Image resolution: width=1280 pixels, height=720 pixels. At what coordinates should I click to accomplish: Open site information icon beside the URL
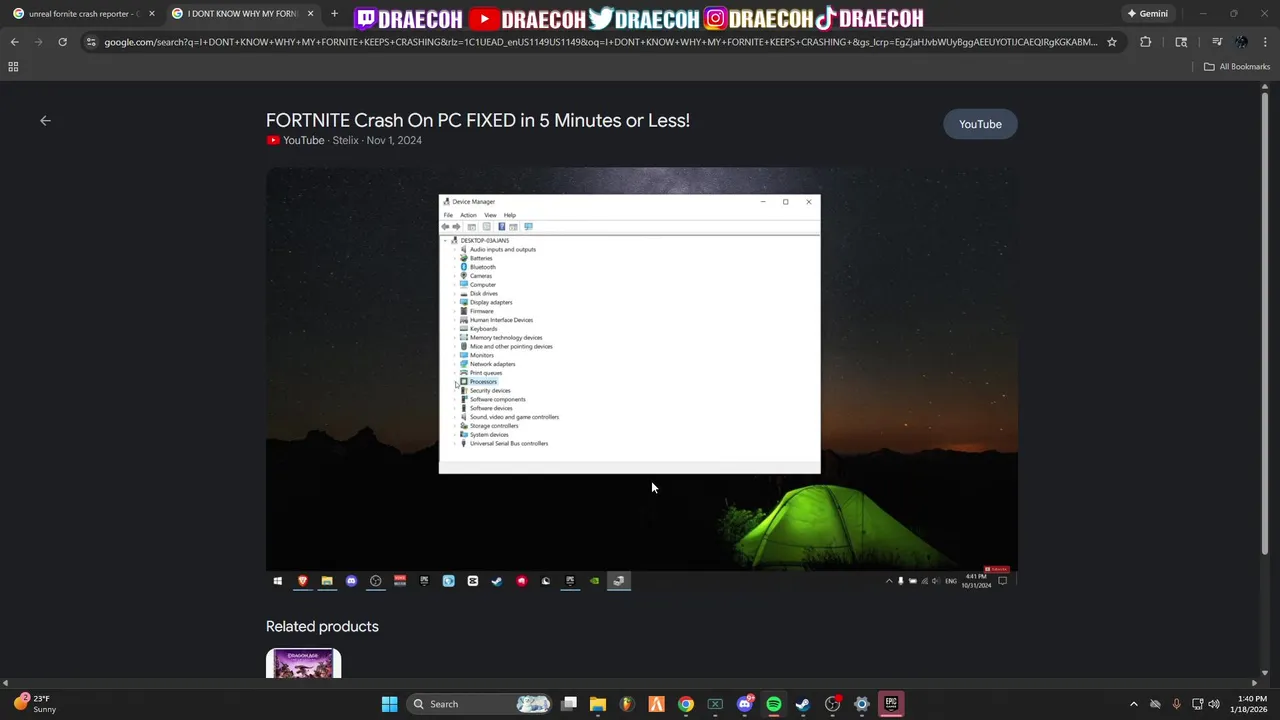[x=91, y=42]
